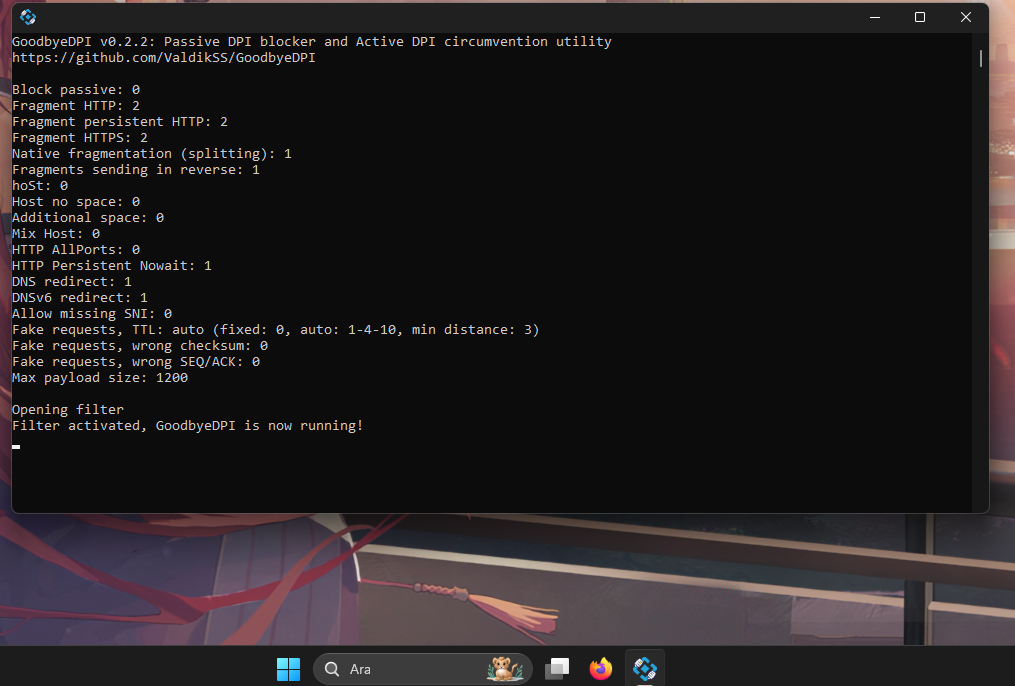The width and height of the screenshot is (1015, 686).
Task: Click the GoodbyeDPI icon in the title bar
Action: point(28,17)
